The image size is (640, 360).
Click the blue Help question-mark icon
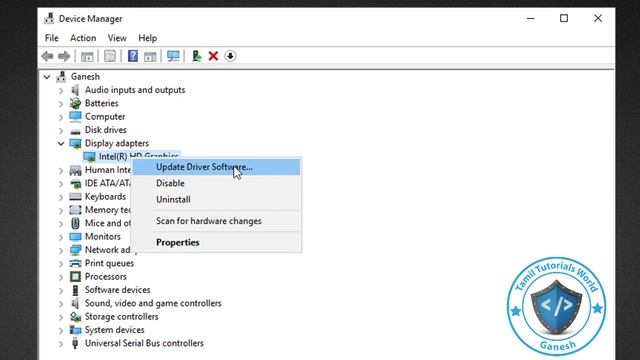click(133, 56)
